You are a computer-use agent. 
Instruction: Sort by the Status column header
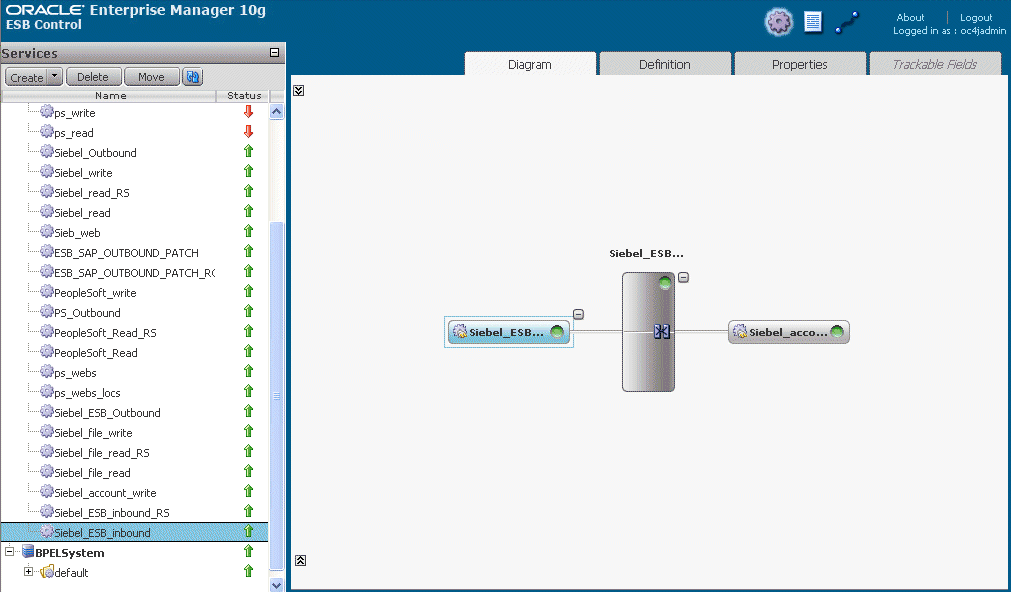244,95
